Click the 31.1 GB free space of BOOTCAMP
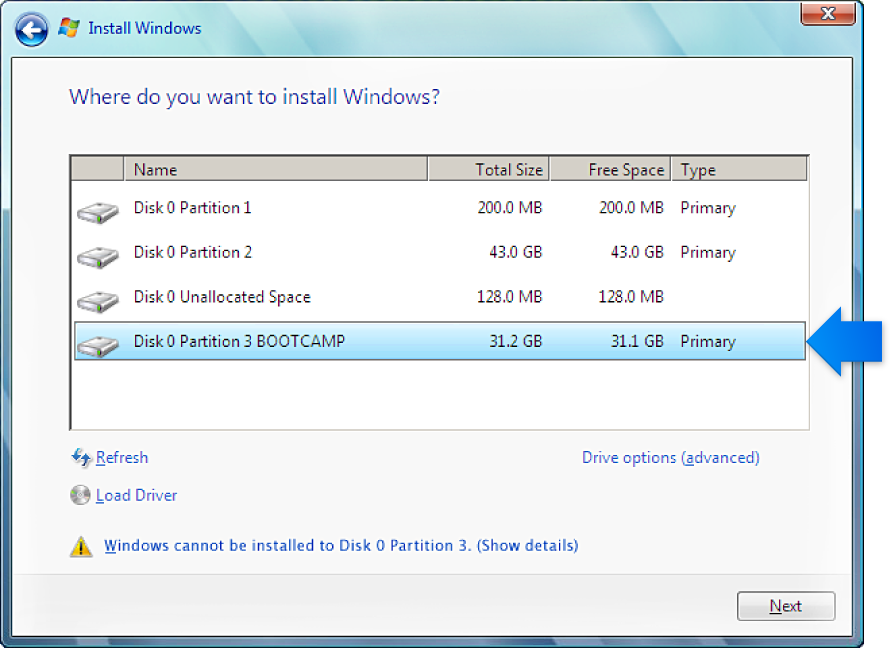The image size is (894, 650). 637,341
